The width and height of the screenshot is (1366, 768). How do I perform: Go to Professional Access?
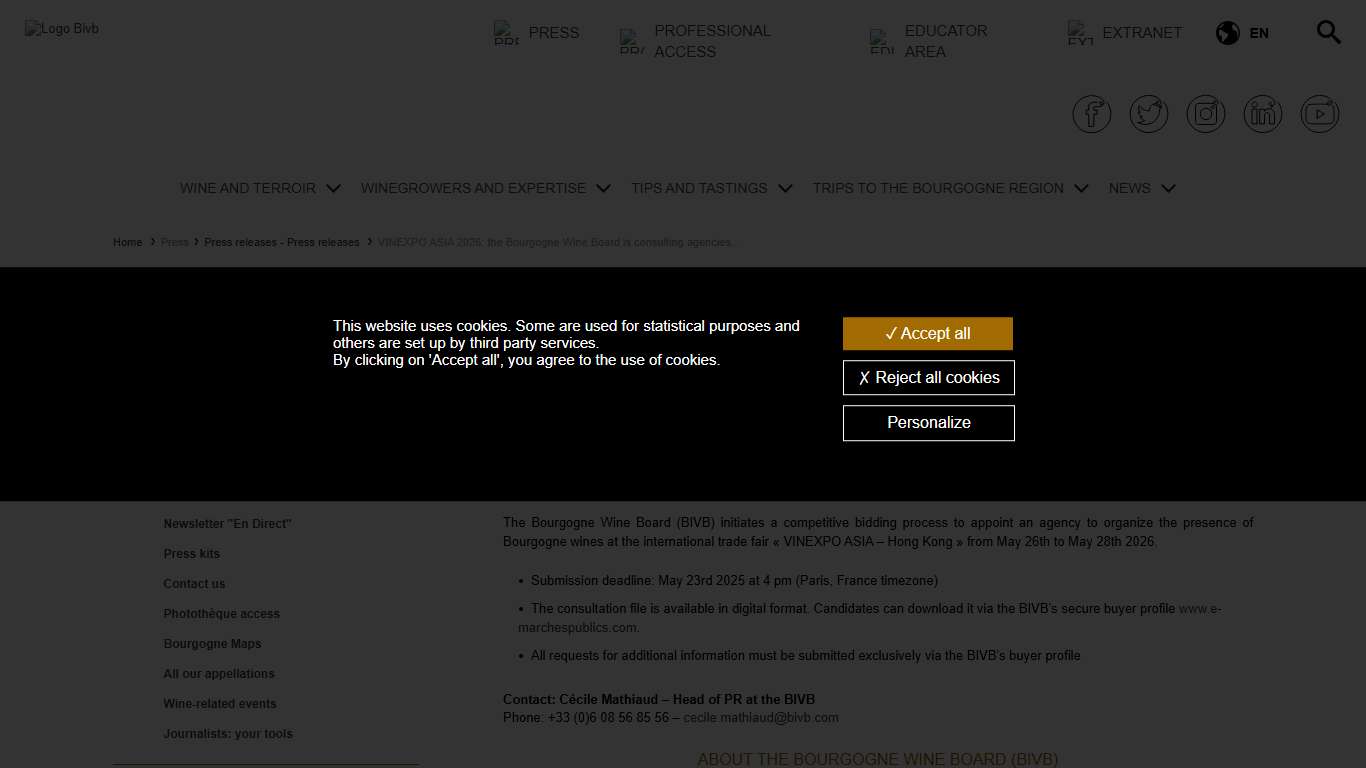[x=711, y=41]
